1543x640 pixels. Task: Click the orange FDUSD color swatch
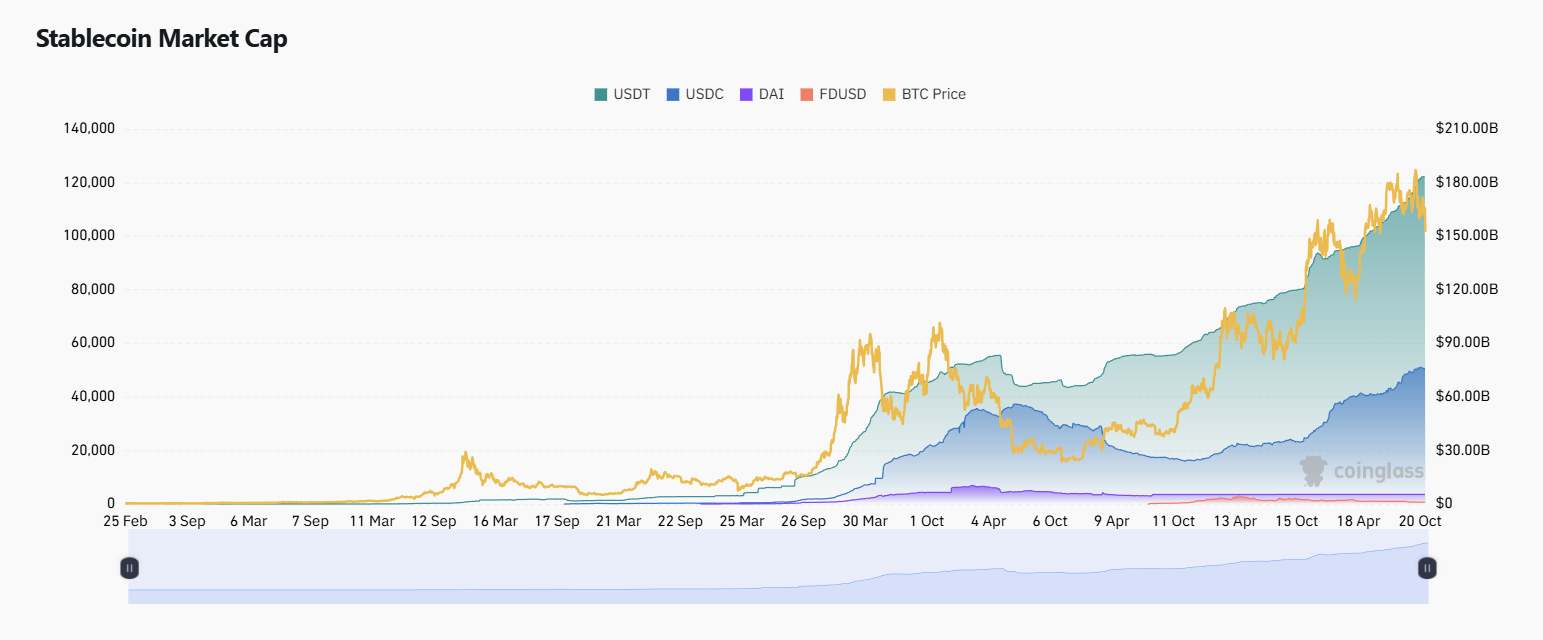click(x=807, y=94)
